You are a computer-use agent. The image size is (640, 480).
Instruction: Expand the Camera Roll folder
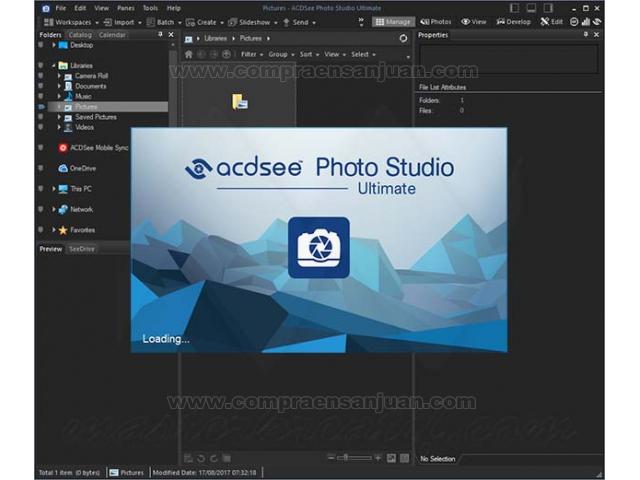(59, 76)
